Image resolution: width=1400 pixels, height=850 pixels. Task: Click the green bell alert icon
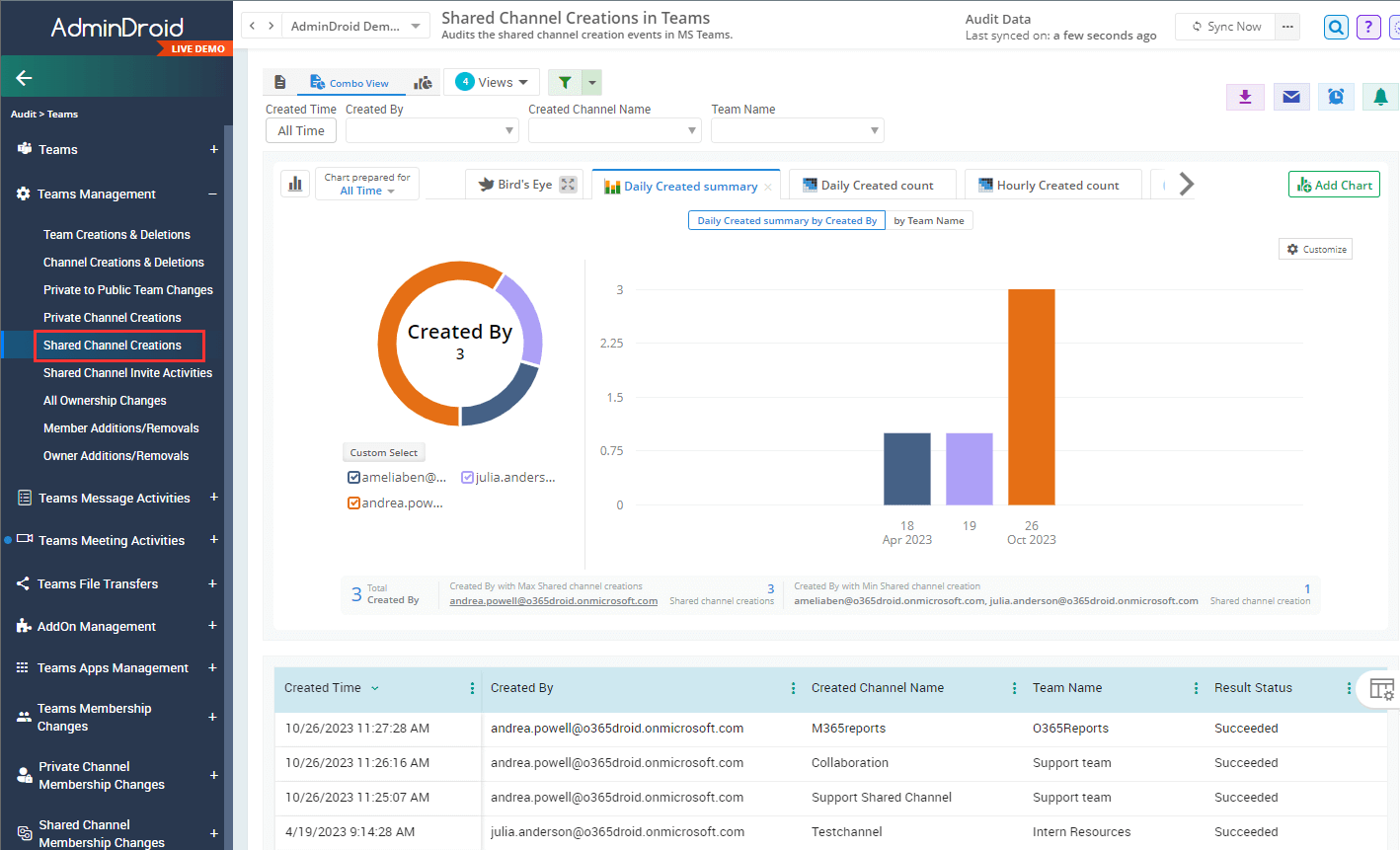click(1380, 97)
